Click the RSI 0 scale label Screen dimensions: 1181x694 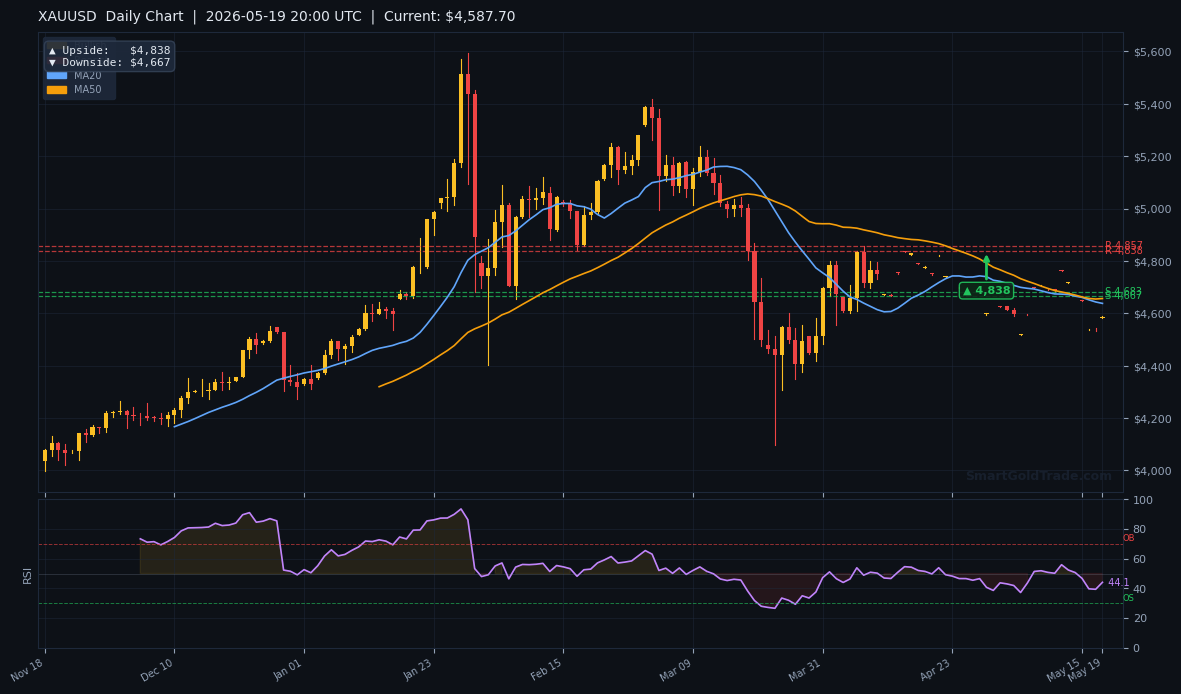click(x=1137, y=648)
